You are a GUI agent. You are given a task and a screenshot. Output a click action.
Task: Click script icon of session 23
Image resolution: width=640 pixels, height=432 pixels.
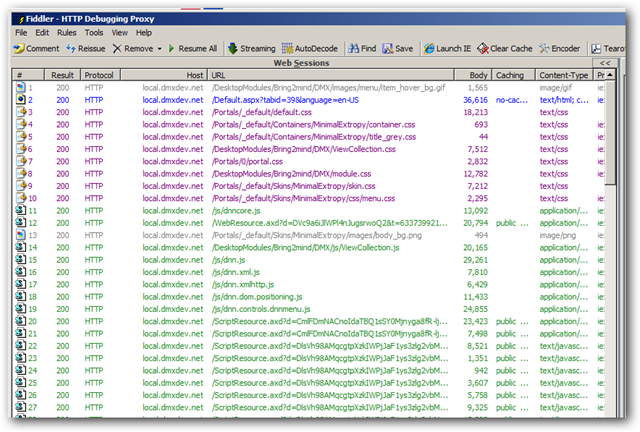[x=20, y=358]
